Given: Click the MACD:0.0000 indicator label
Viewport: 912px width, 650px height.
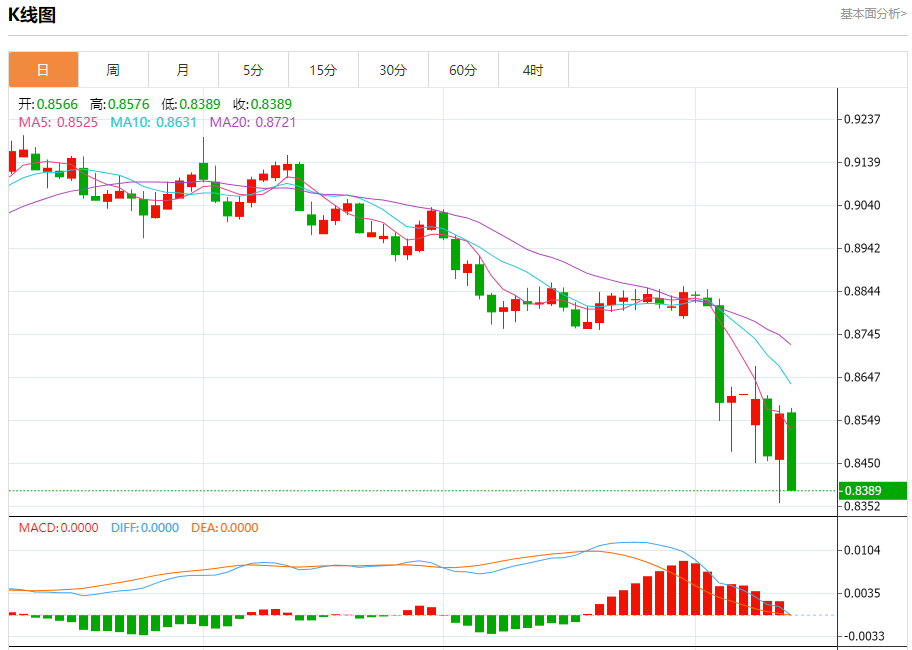Looking at the screenshot, I should [x=58, y=528].
